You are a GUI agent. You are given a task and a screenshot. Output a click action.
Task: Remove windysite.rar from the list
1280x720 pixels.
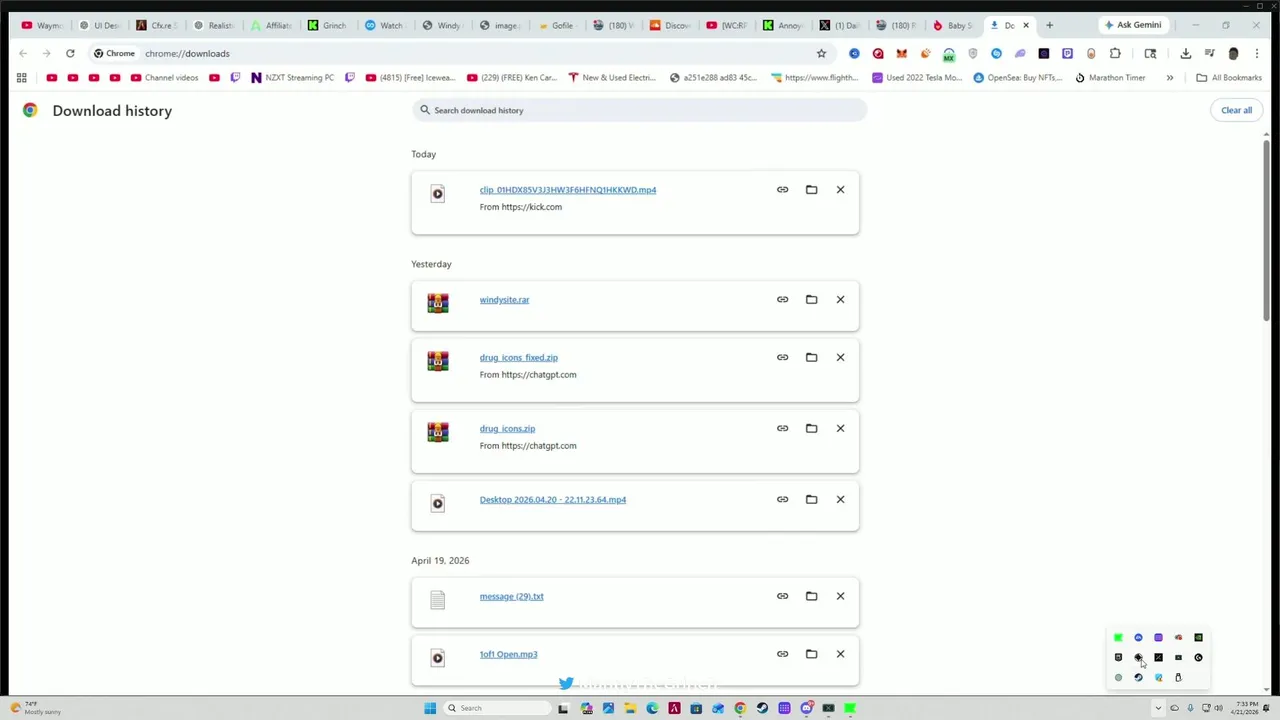pyautogui.click(x=840, y=300)
